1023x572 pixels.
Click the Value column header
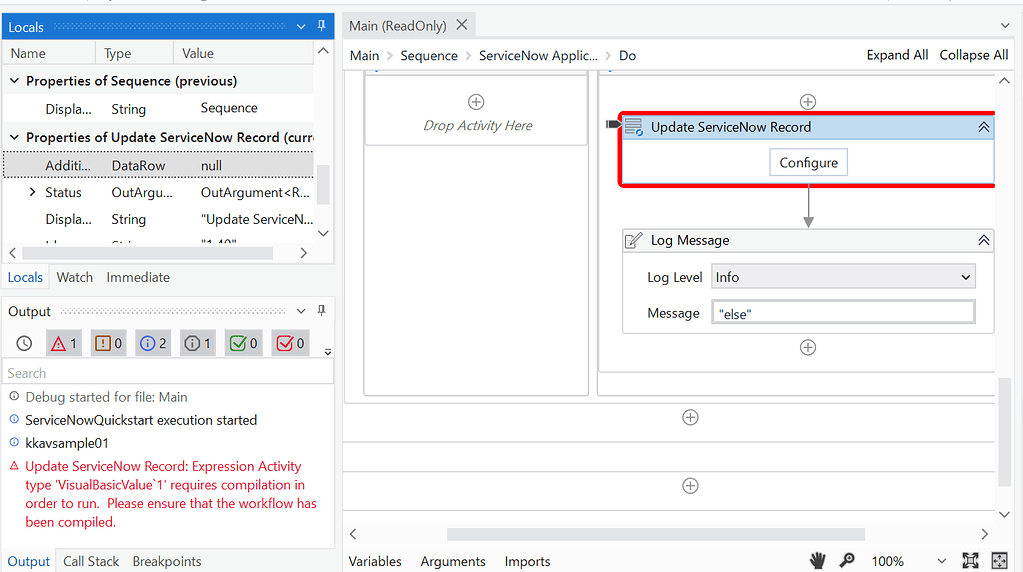tap(243, 53)
